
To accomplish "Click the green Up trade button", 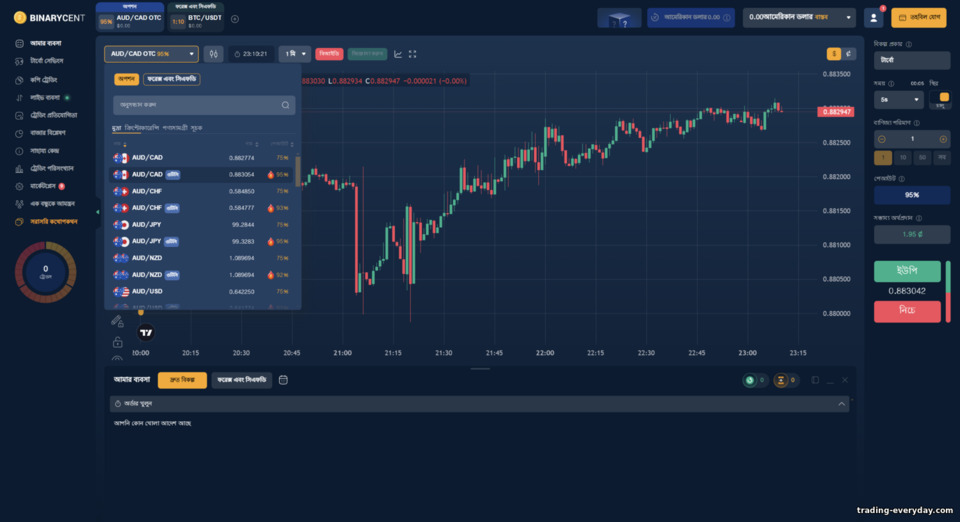I will coord(907,271).
